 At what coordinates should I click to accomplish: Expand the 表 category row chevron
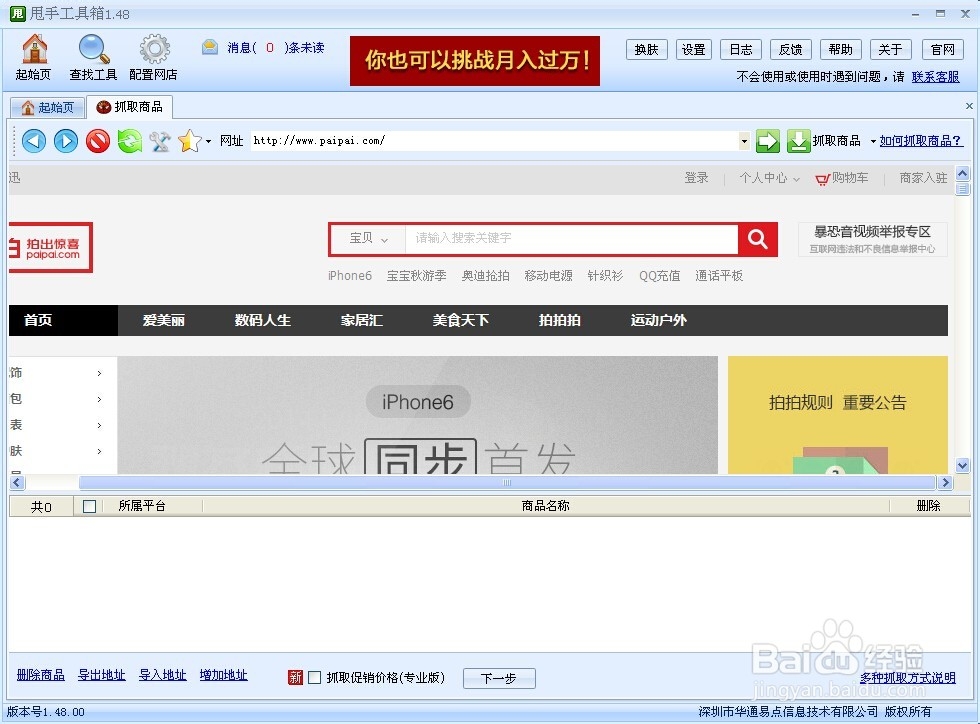[99, 425]
